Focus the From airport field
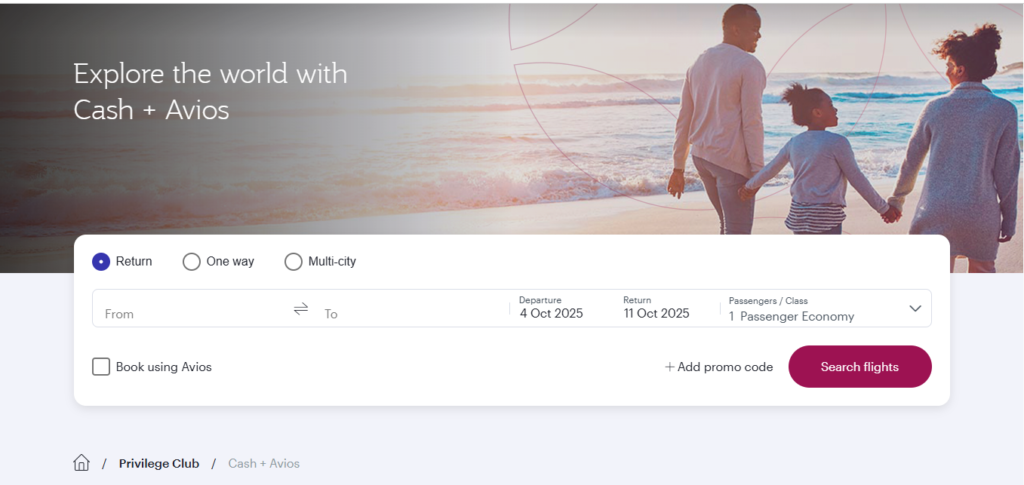The image size is (1024, 485). click(190, 313)
